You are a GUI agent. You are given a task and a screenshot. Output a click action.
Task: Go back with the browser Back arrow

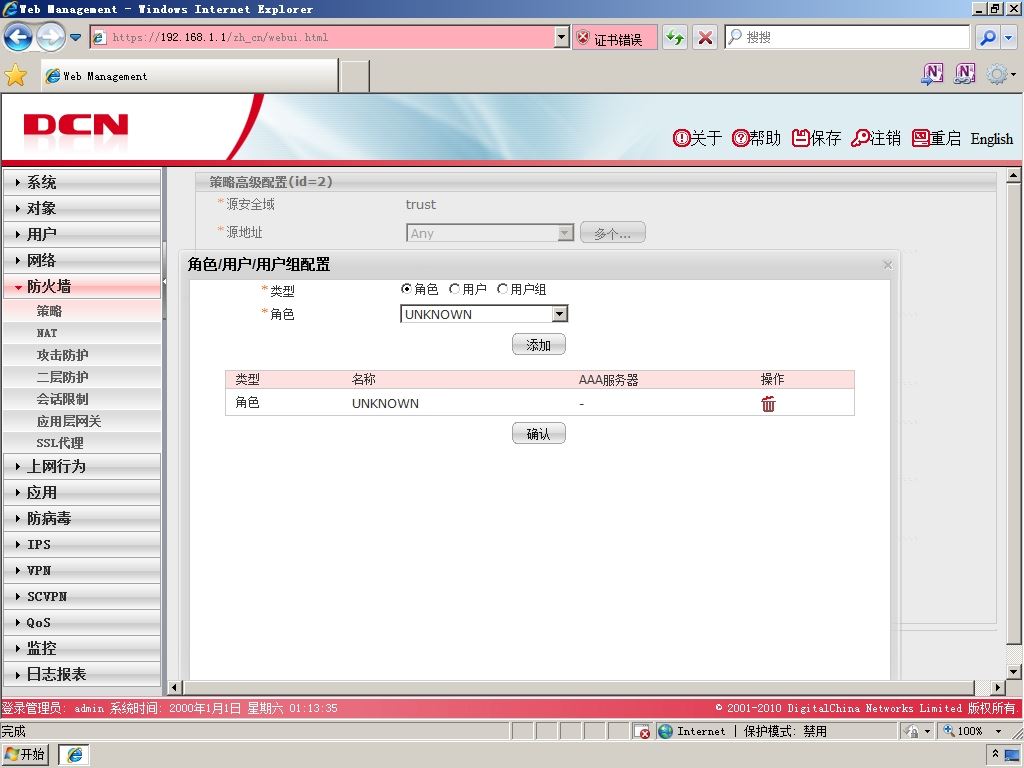click(x=18, y=37)
